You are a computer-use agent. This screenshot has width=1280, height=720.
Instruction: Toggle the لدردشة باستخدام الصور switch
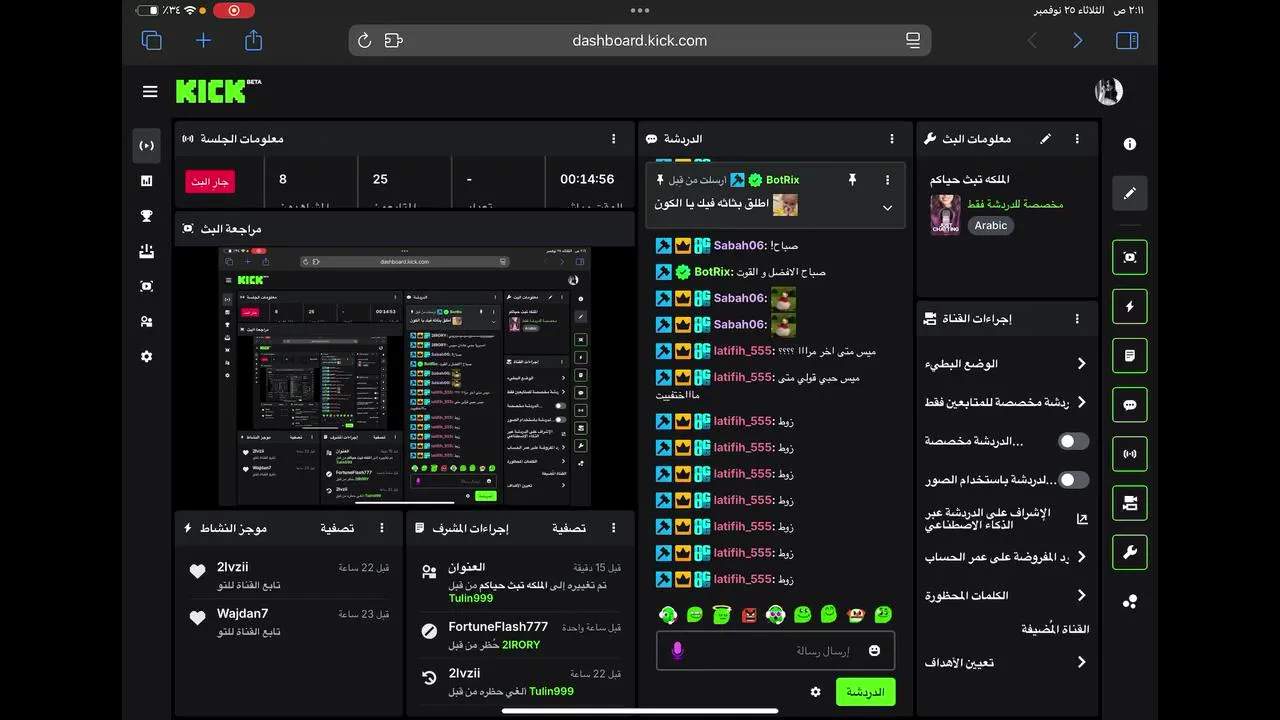(x=1073, y=480)
